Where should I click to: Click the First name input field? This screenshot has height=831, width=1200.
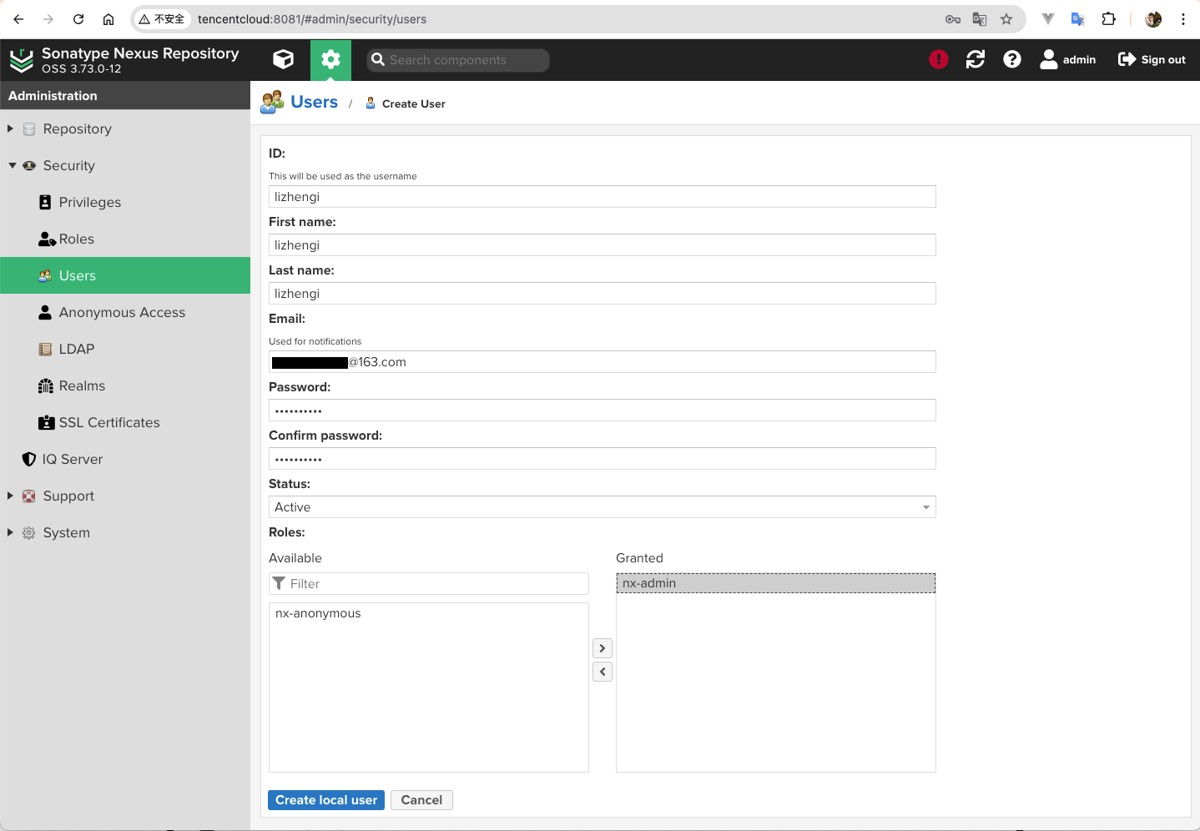[602, 245]
